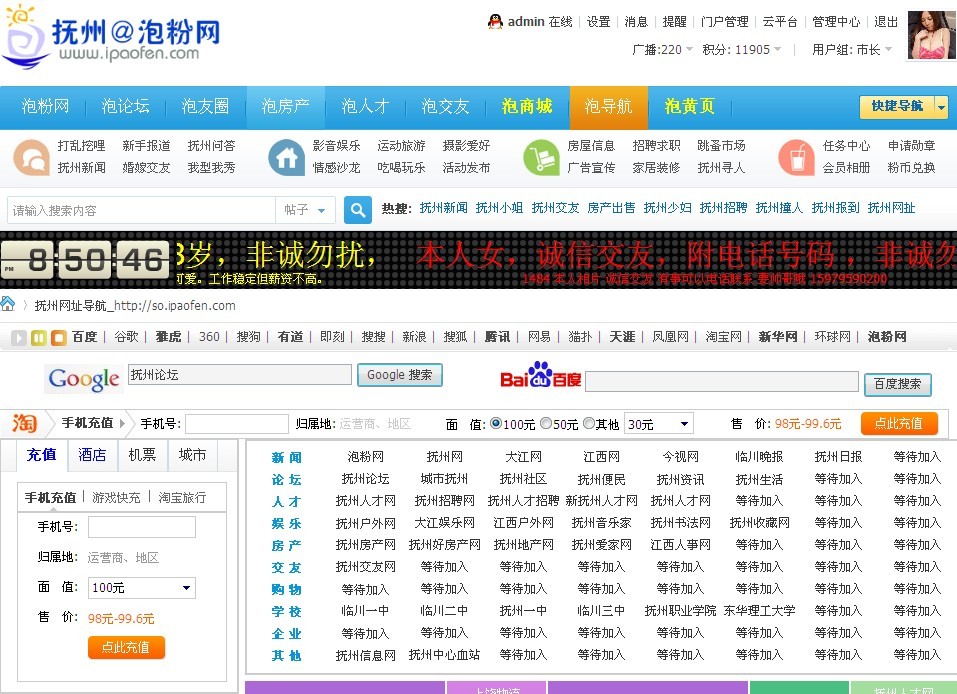Click the top bar 点此充值 button
The width and height of the screenshot is (957, 694).
click(899, 423)
